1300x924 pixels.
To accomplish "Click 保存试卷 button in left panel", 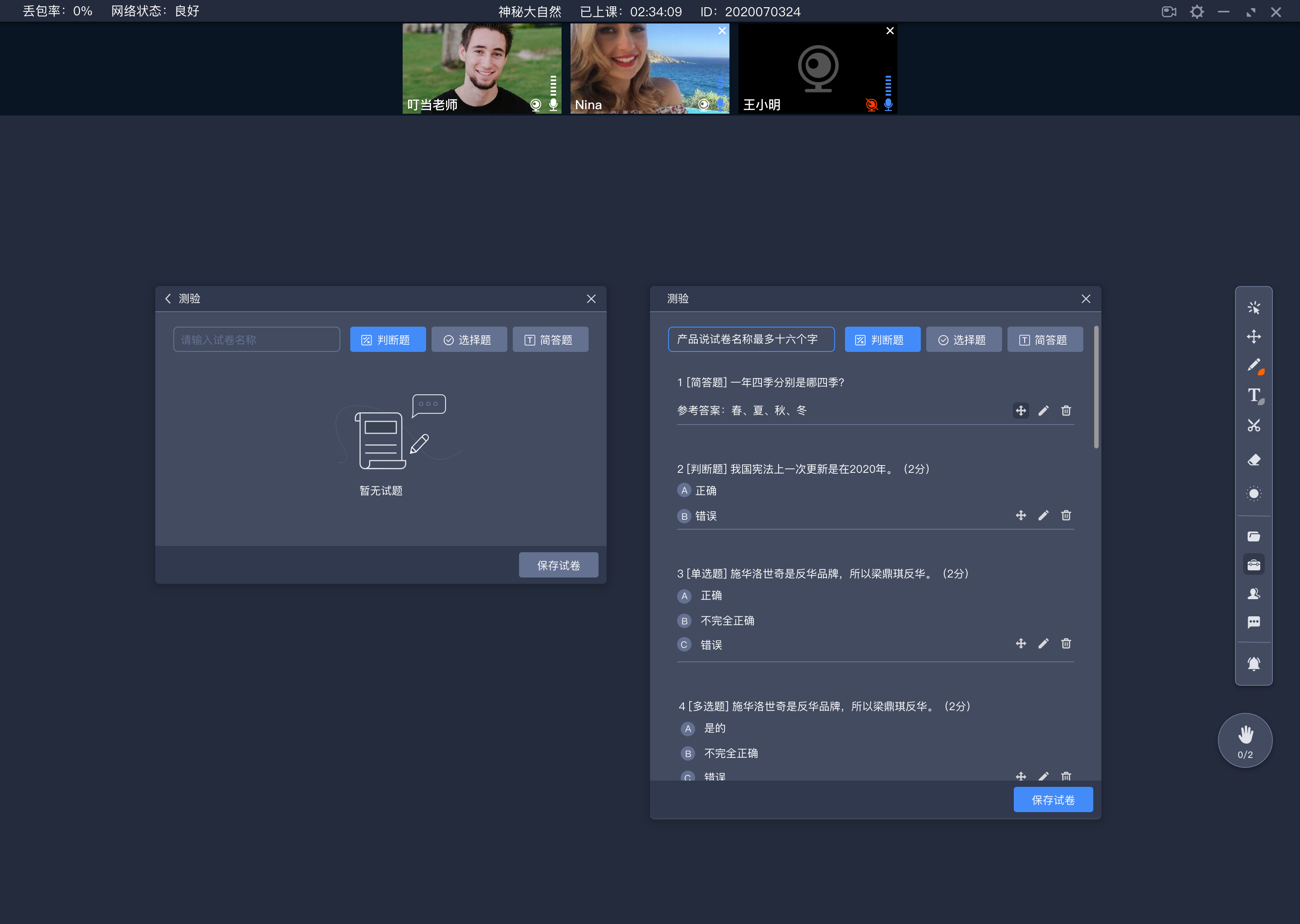I will [558, 565].
